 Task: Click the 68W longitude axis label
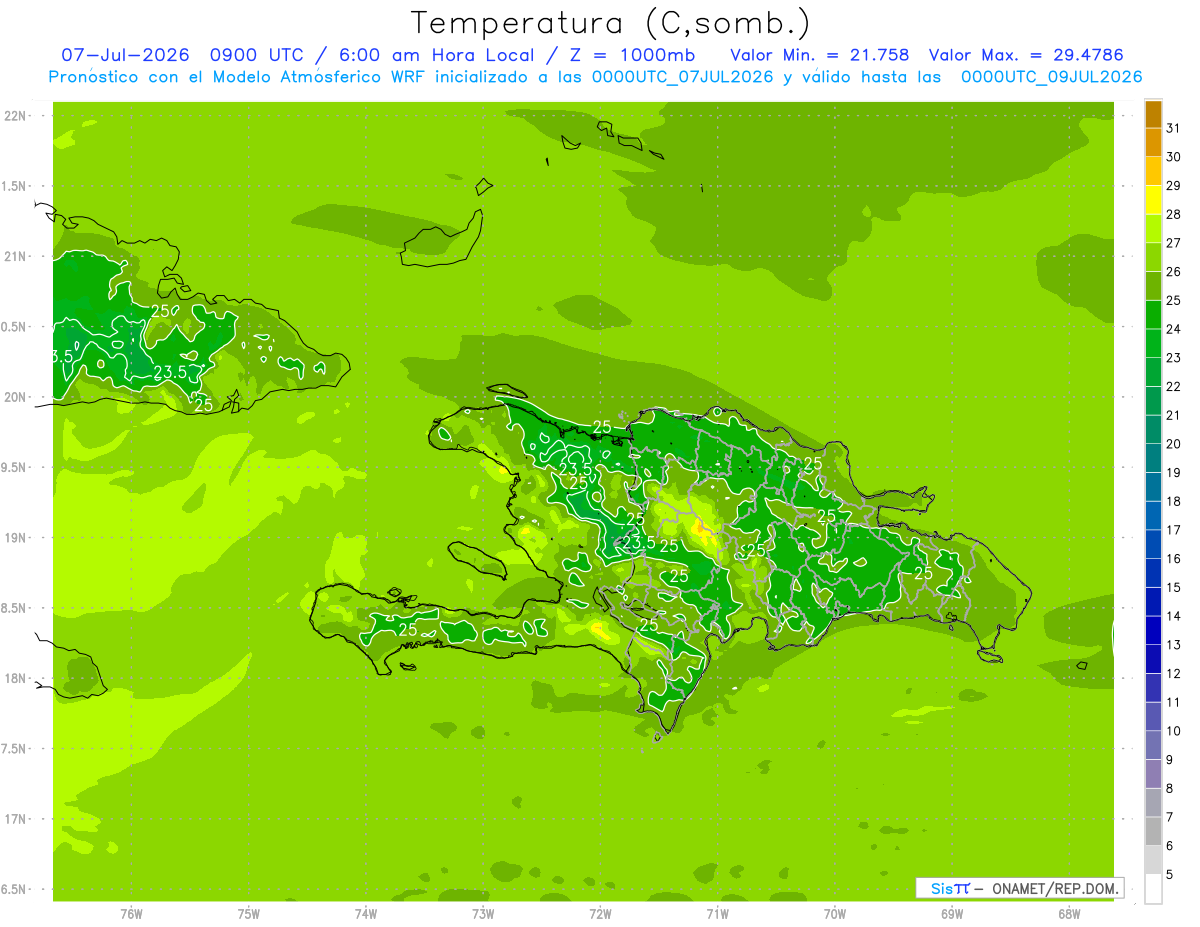coord(1069,913)
